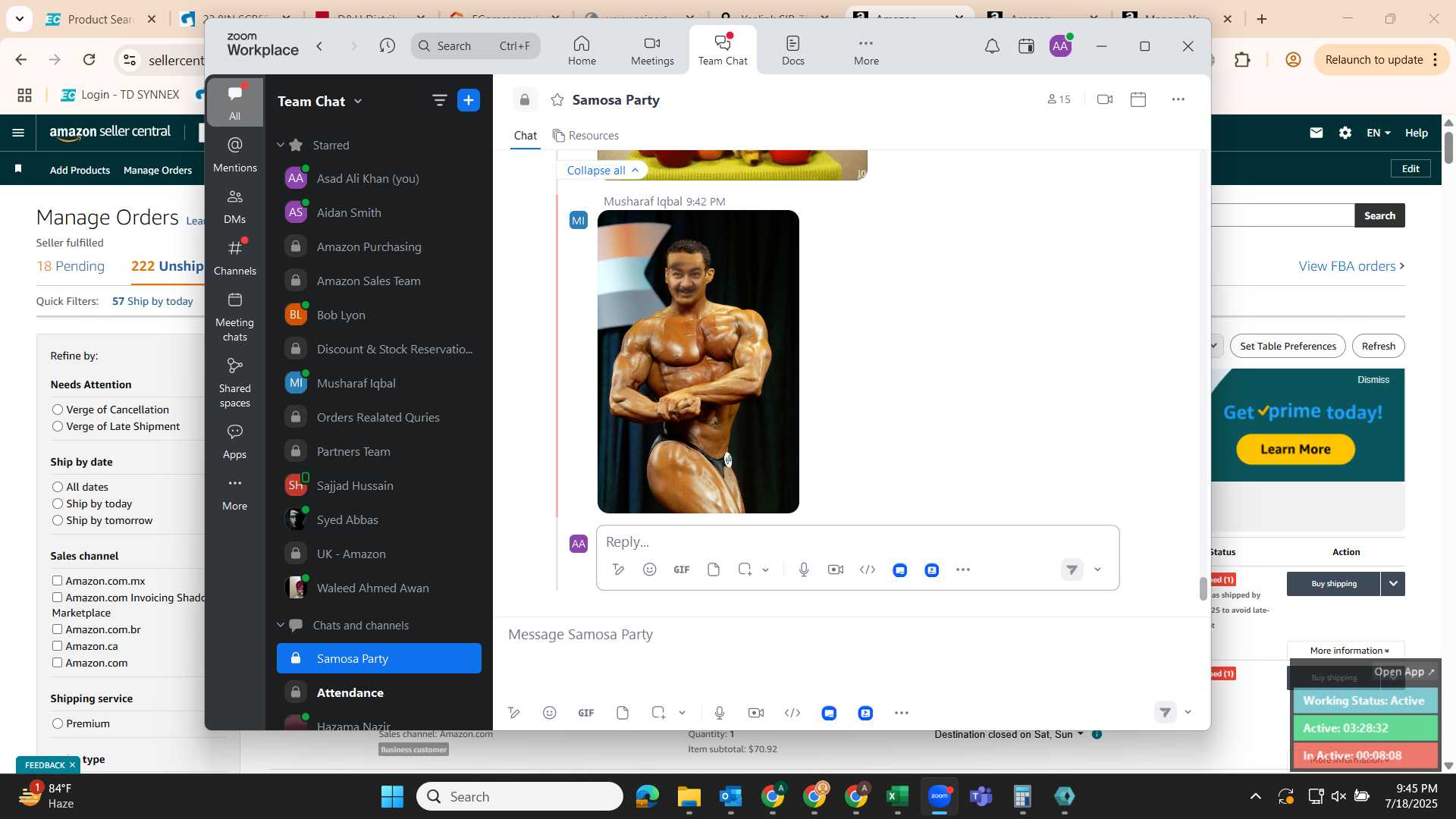Check Amazon.com.mx sales channel
This screenshot has width=1456, height=819.
(x=57, y=581)
